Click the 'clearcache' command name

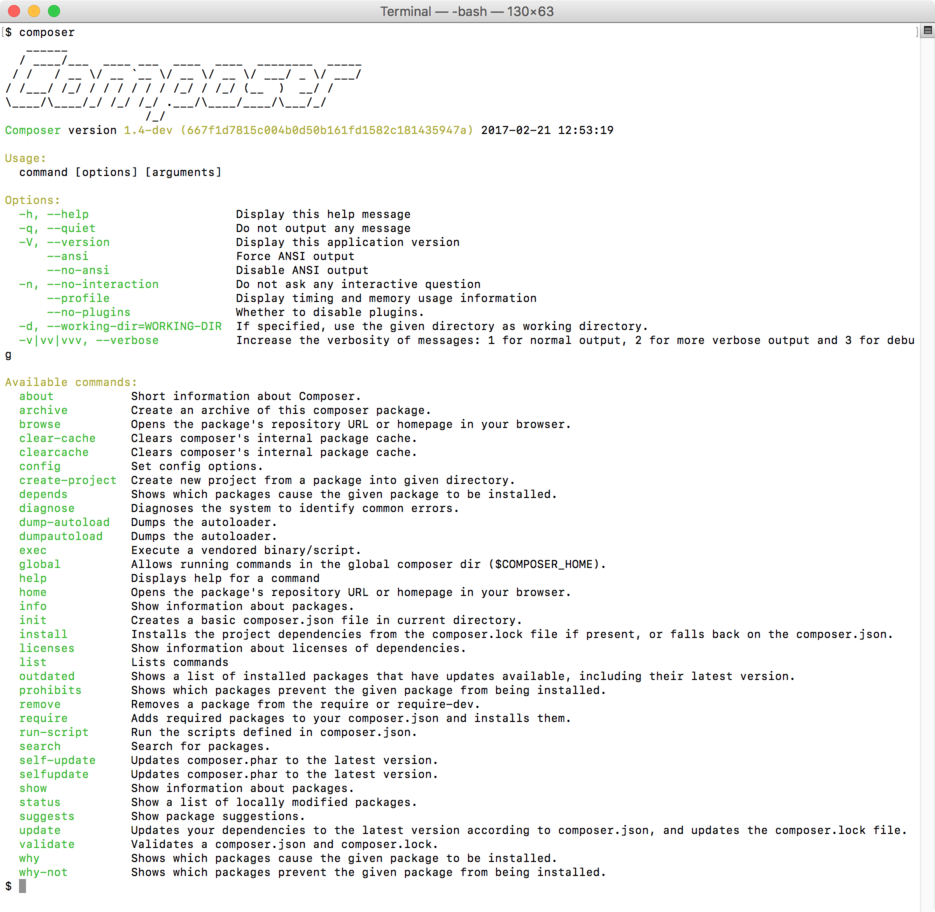(x=54, y=452)
